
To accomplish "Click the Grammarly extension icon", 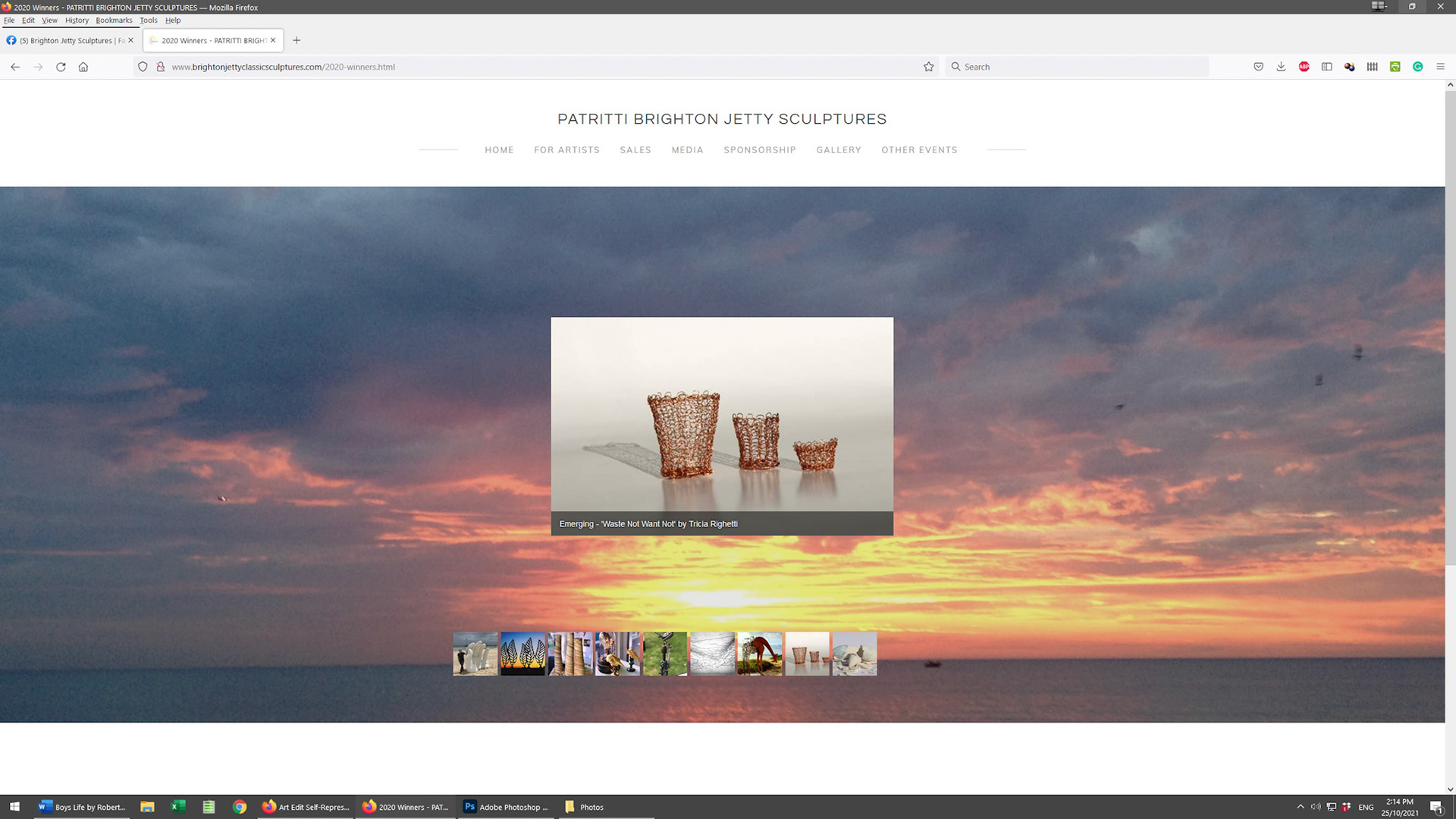I will click(x=1417, y=67).
